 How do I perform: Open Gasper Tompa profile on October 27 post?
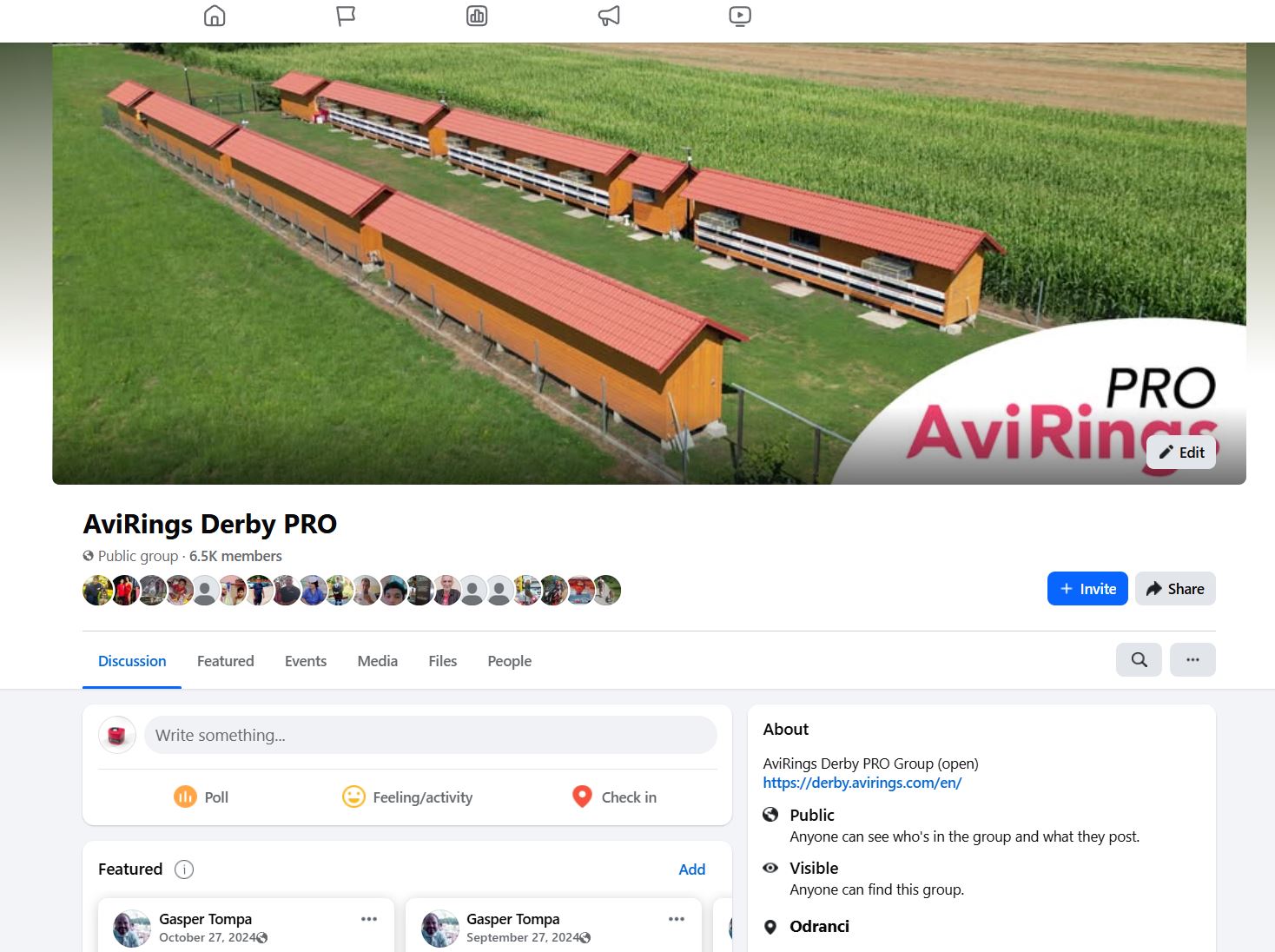click(x=205, y=919)
